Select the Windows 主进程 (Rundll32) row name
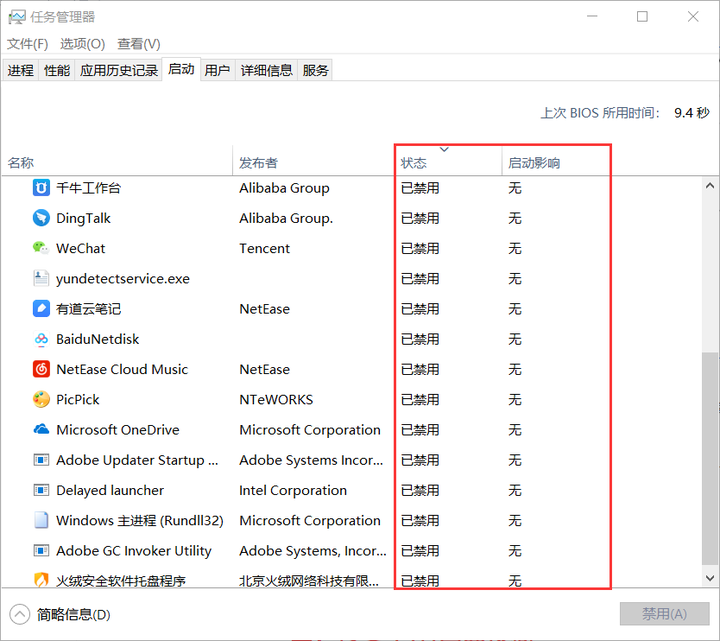Image resolution: width=720 pixels, height=641 pixels. point(140,521)
